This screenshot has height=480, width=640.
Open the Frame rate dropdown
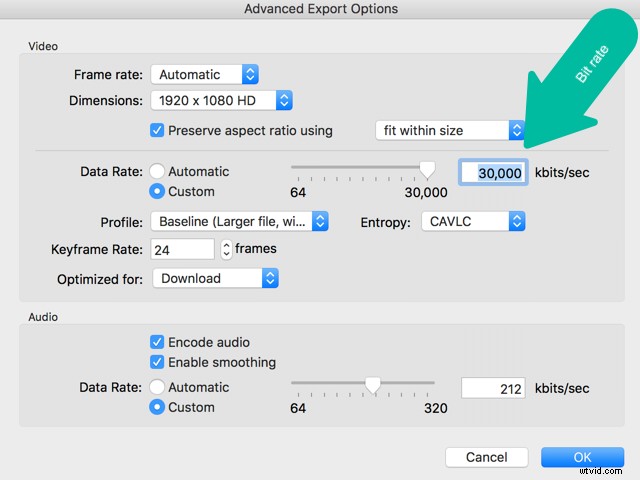[x=205, y=74]
